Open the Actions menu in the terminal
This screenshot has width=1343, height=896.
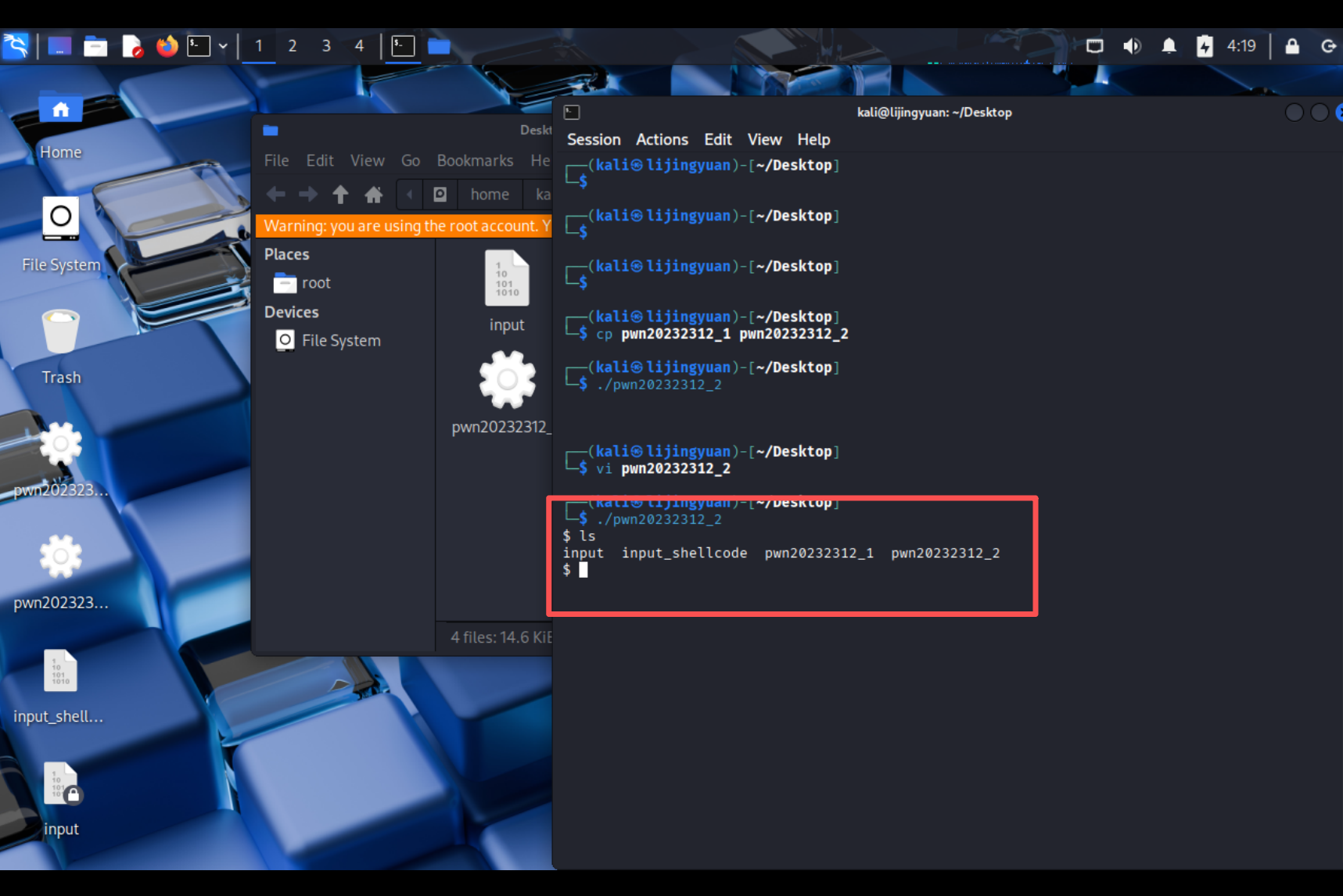[662, 139]
